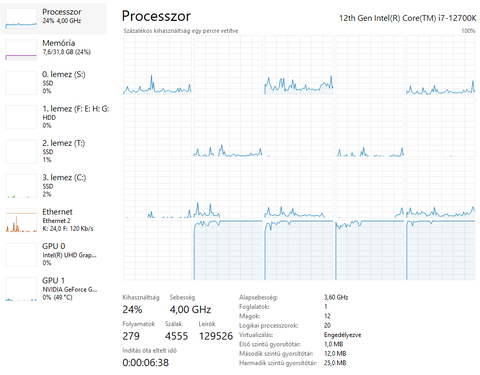Screen dimensions: 480x375
Task: Click the i7-12700K processor name text
Action: pyautogui.click(x=407, y=18)
